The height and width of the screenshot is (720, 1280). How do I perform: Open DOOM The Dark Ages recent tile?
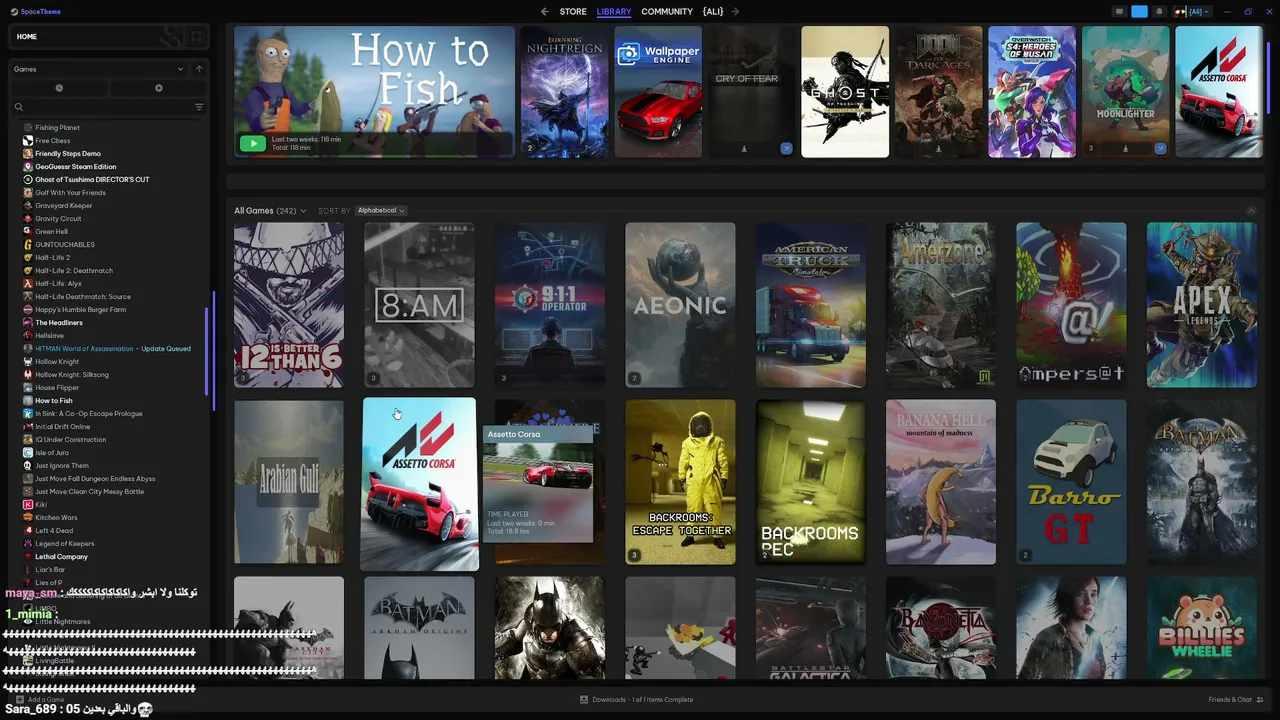[938, 92]
